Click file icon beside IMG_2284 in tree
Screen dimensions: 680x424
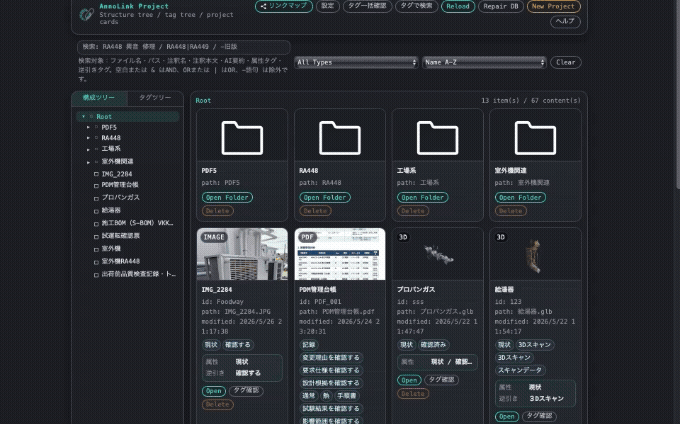pyautogui.click(x=96, y=174)
